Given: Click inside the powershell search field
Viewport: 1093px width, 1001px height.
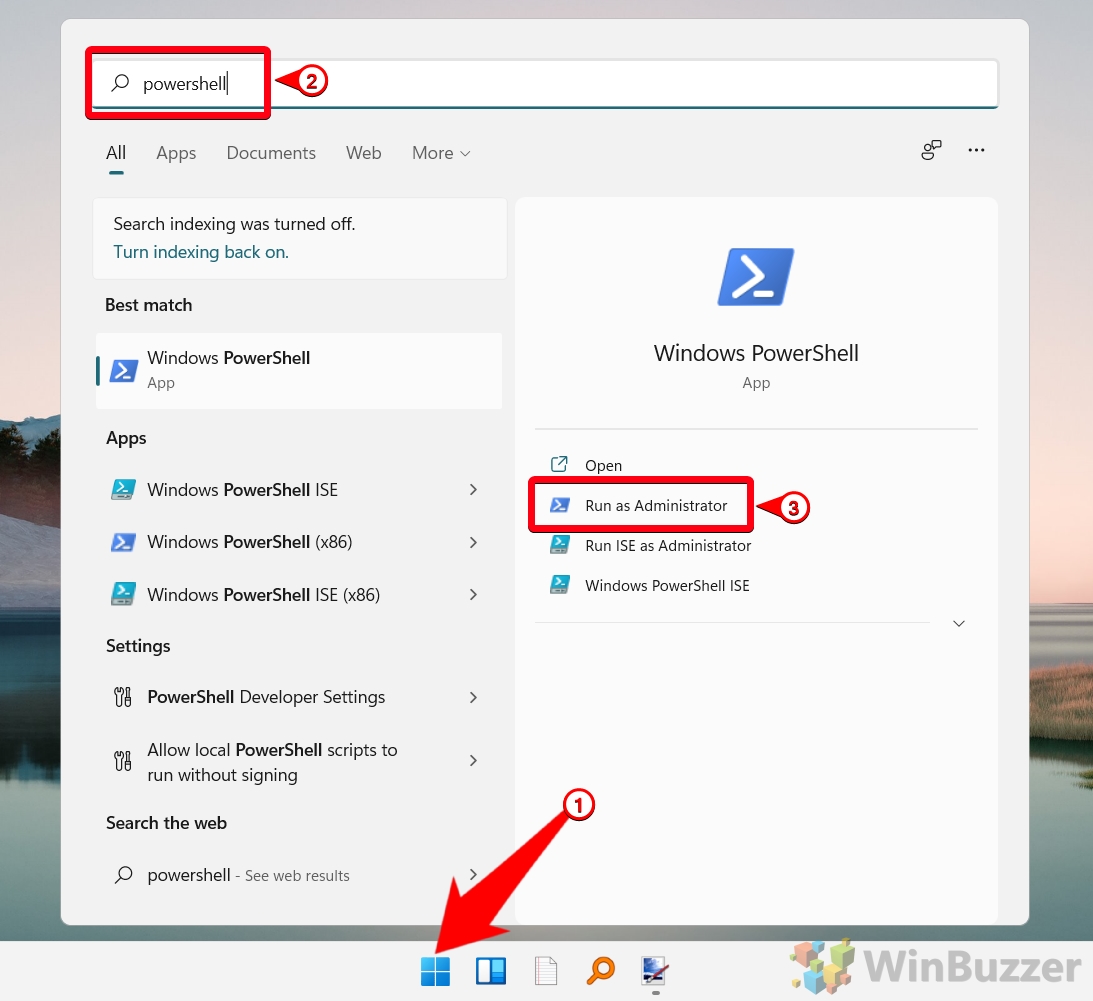Looking at the screenshot, I should tap(545, 84).
